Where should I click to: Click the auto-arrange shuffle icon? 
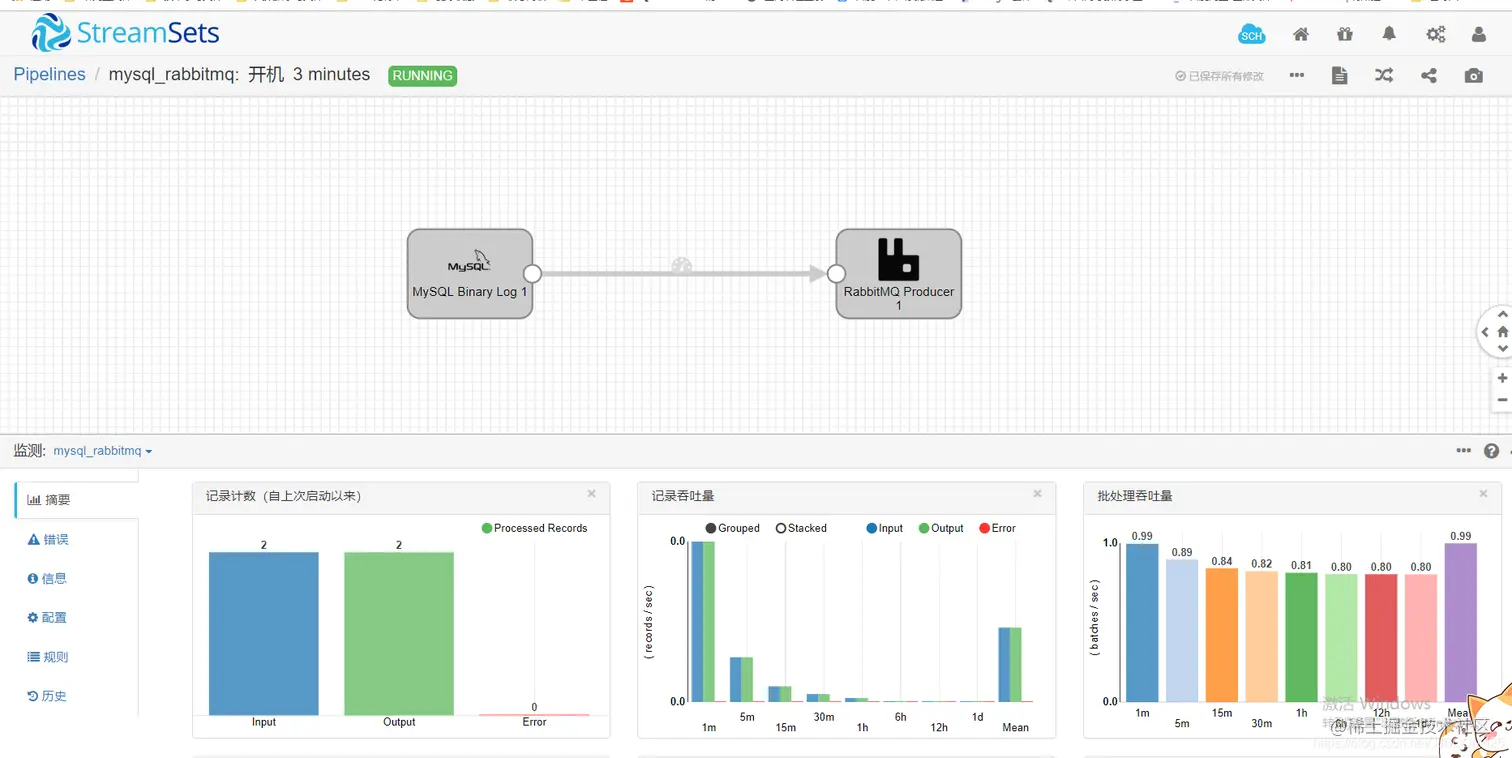coord(1384,75)
